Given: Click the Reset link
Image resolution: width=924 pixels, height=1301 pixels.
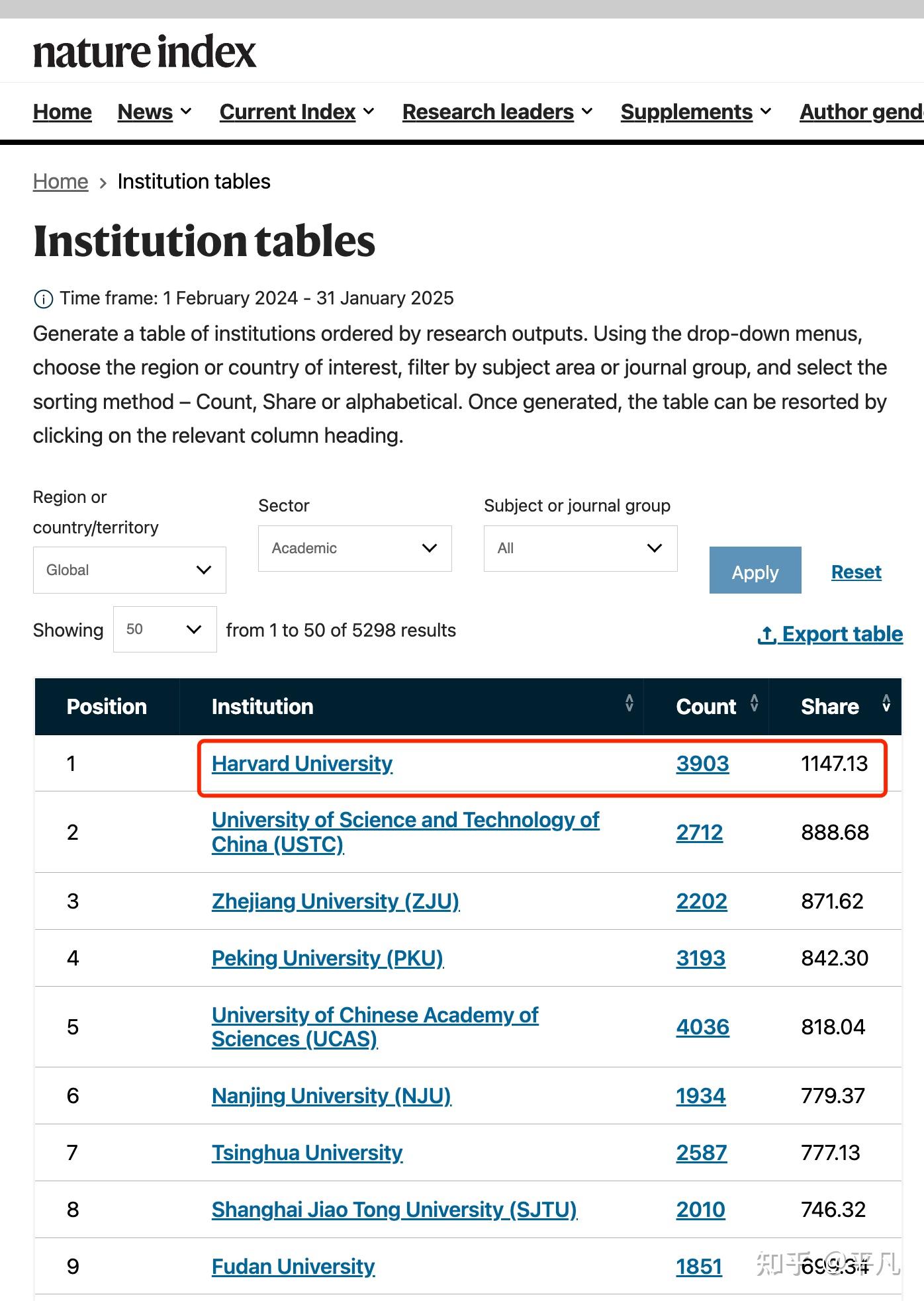Looking at the screenshot, I should point(856,572).
